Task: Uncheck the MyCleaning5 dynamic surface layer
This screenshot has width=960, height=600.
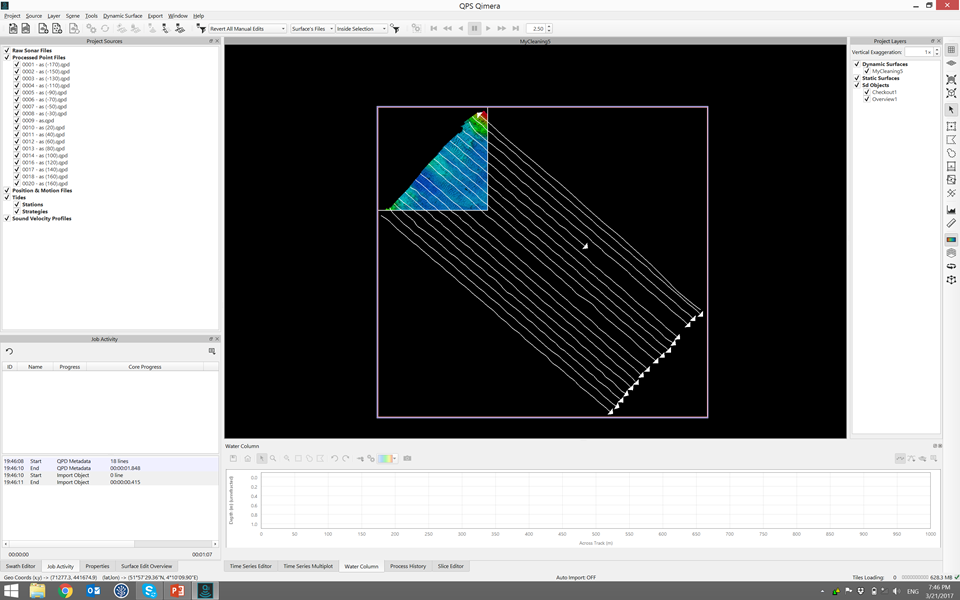Action: coord(867,71)
